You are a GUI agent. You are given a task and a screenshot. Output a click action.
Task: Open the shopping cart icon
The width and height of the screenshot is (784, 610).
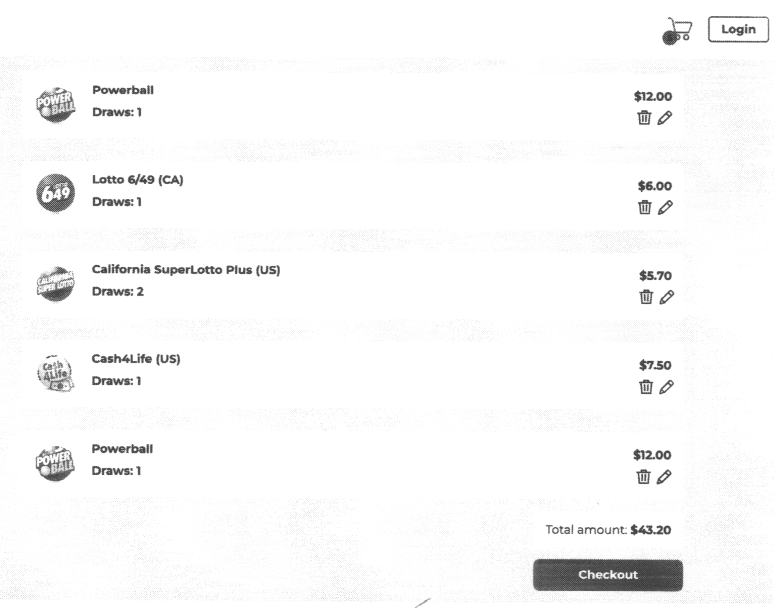pyautogui.click(x=678, y=32)
